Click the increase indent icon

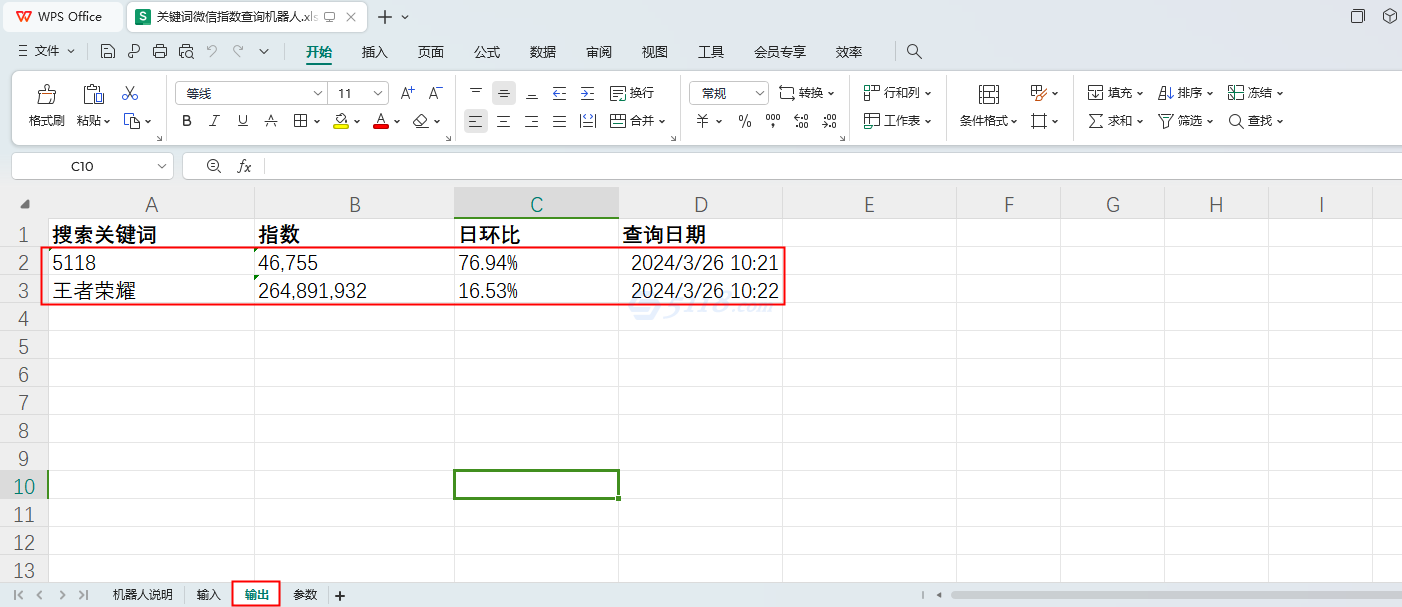pyautogui.click(x=587, y=93)
